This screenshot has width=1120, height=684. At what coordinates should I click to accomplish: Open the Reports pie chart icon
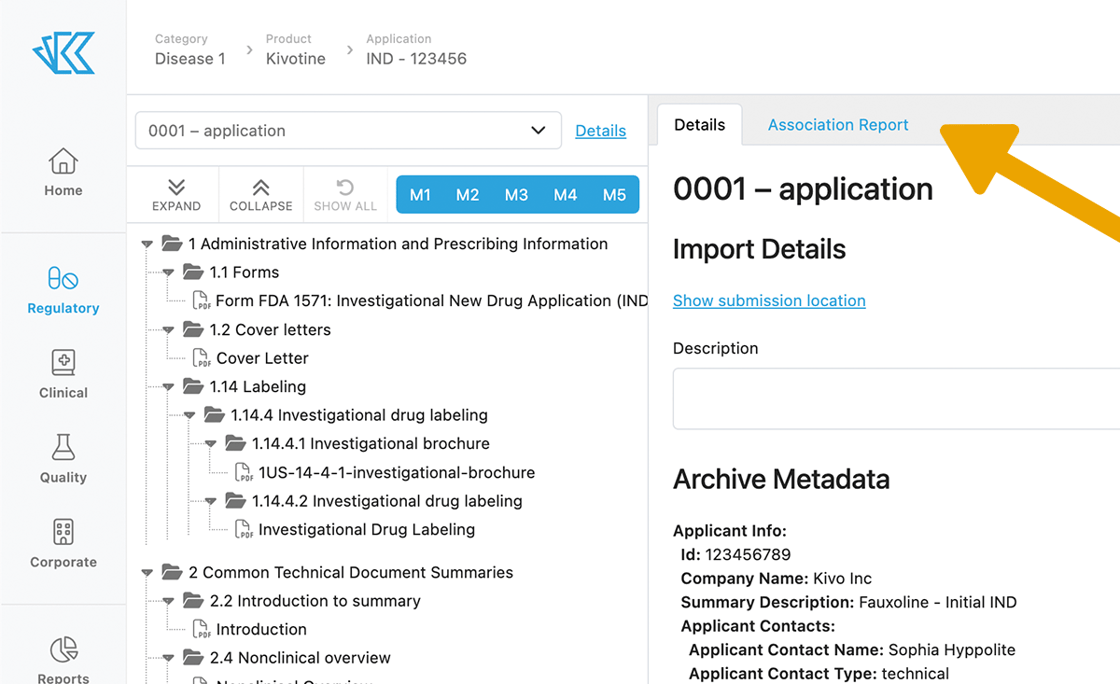pyautogui.click(x=63, y=650)
